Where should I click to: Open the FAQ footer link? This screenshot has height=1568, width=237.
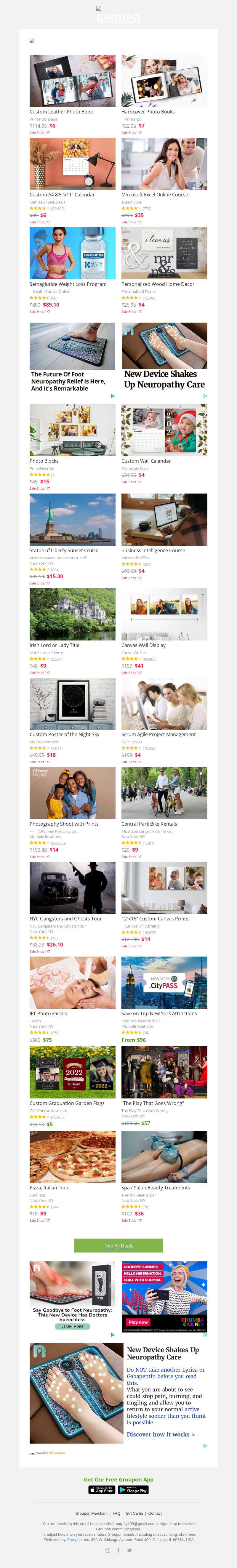click(x=116, y=1513)
